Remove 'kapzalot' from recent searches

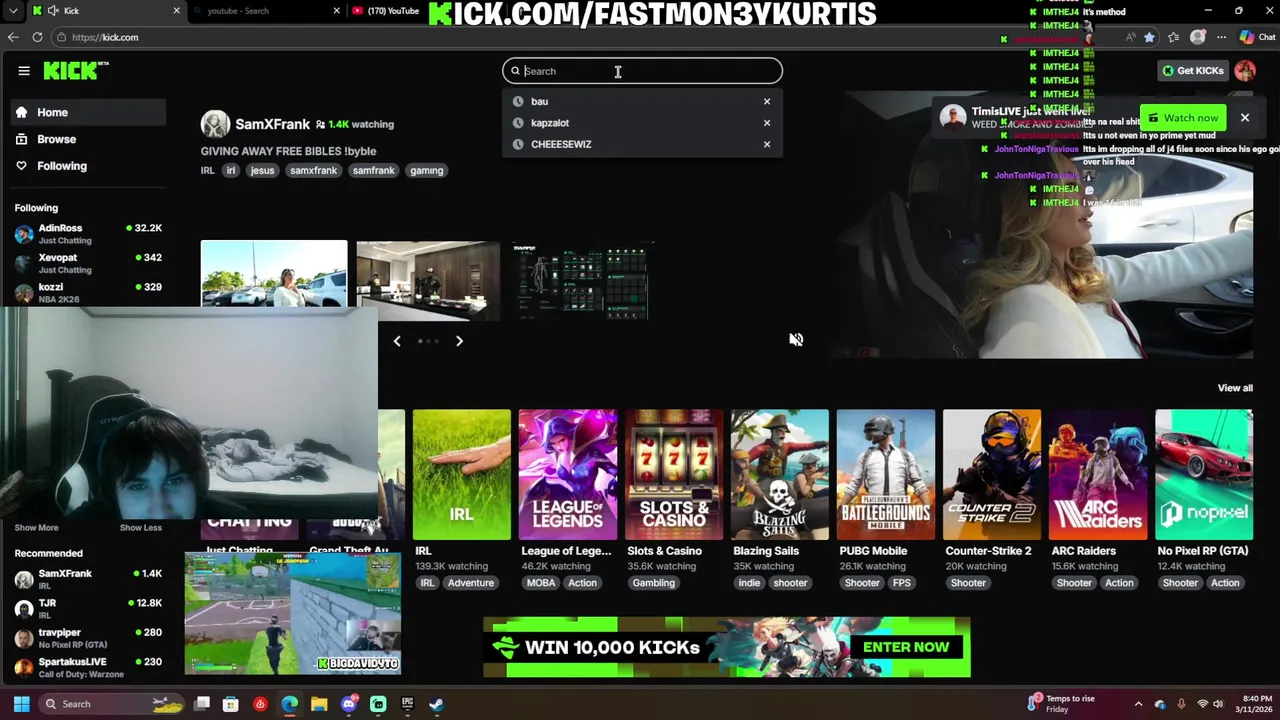click(767, 123)
